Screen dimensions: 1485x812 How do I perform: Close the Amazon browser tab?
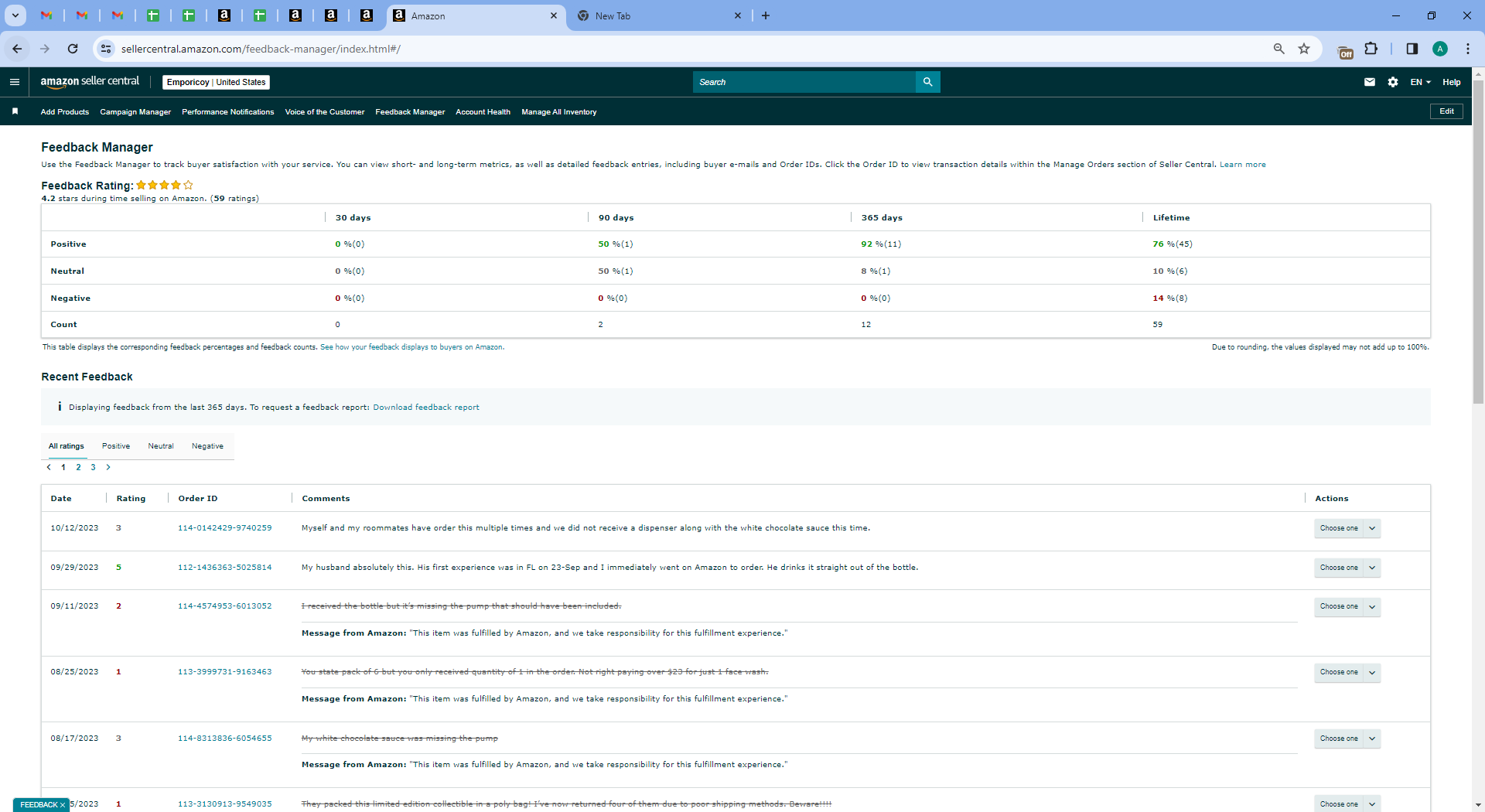[554, 15]
